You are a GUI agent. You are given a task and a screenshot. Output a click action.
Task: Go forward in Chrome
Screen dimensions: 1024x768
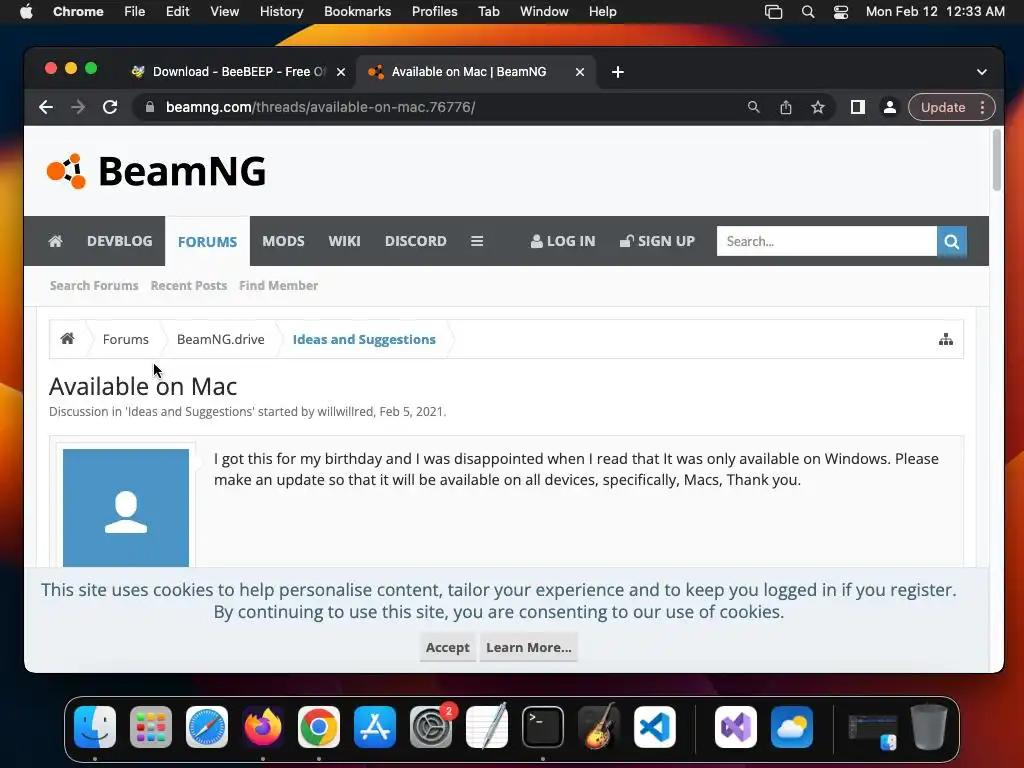(78, 107)
